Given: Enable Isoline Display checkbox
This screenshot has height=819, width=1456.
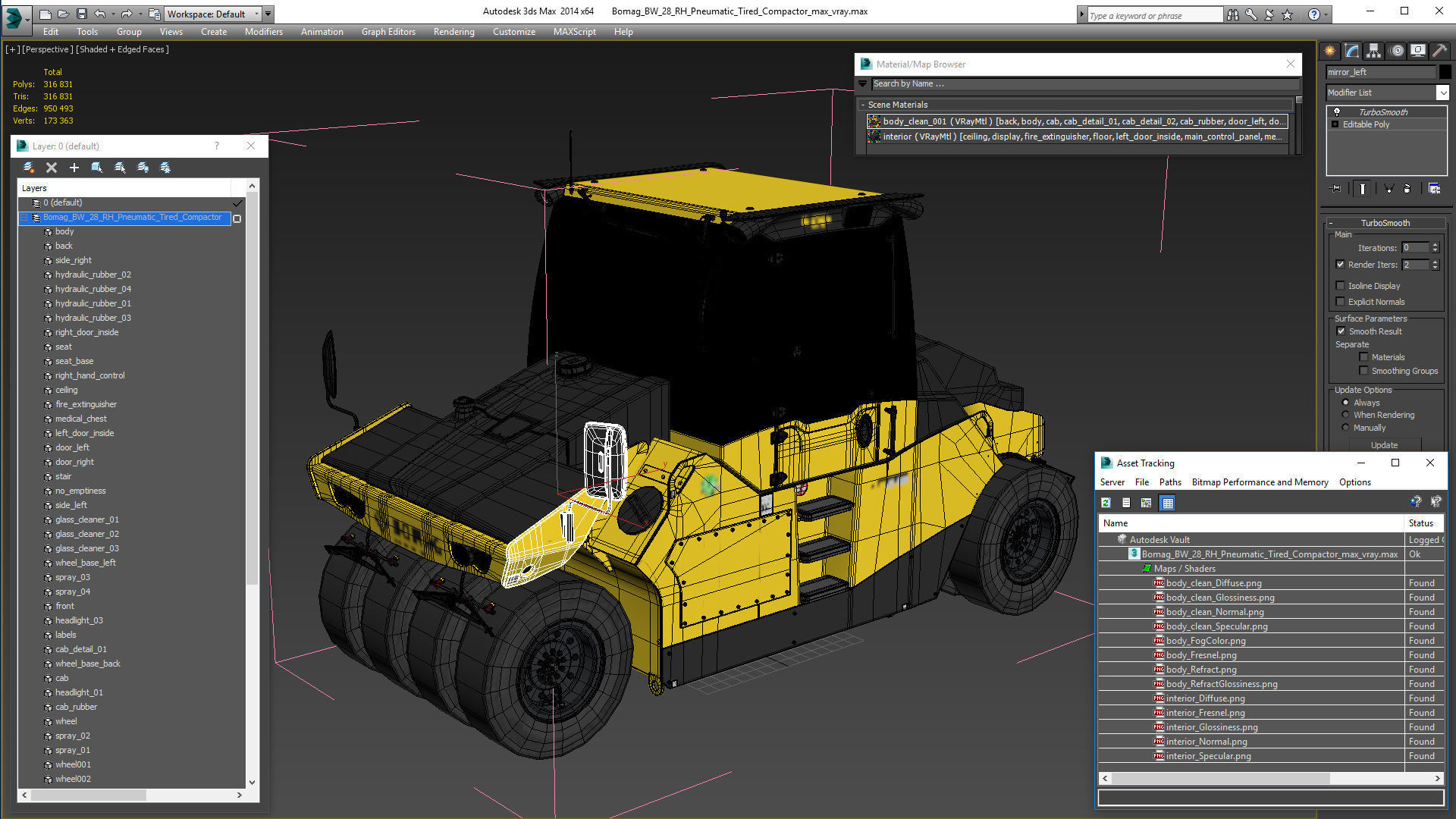Looking at the screenshot, I should tap(1340, 286).
